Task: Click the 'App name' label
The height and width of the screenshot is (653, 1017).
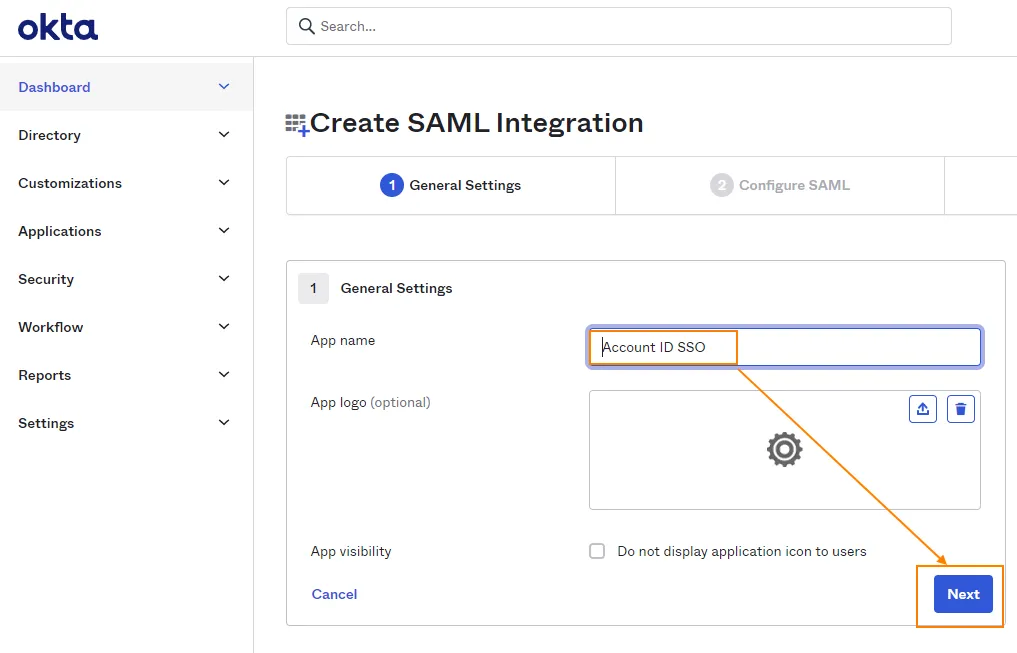Action: (342, 340)
